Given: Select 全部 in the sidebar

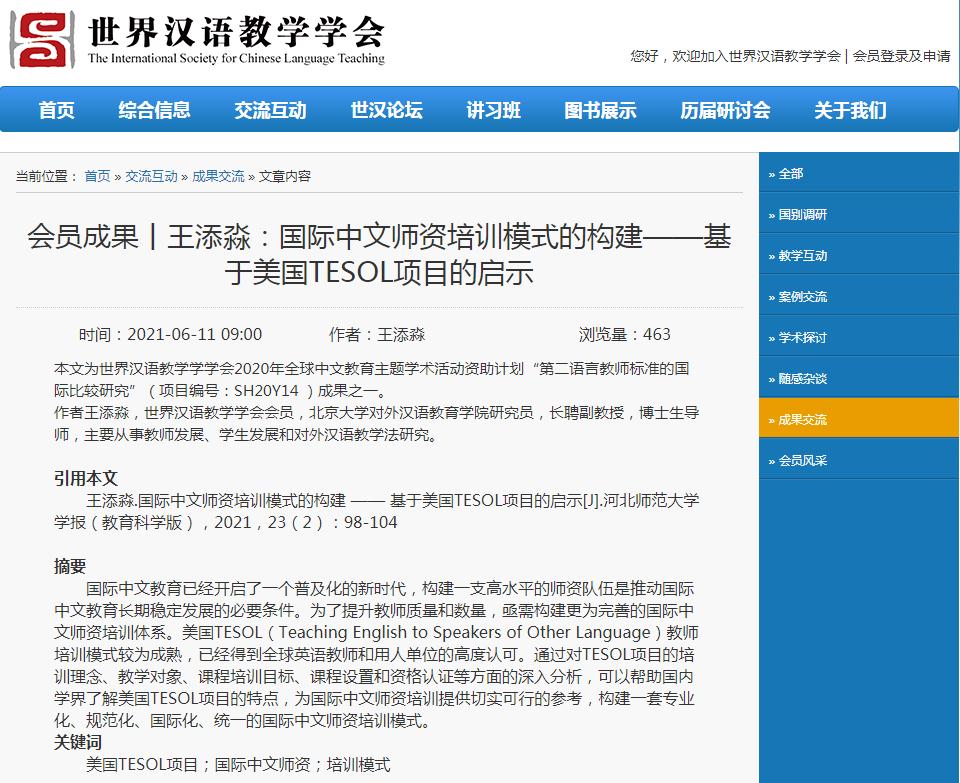Looking at the screenshot, I should click(x=858, y=174).
